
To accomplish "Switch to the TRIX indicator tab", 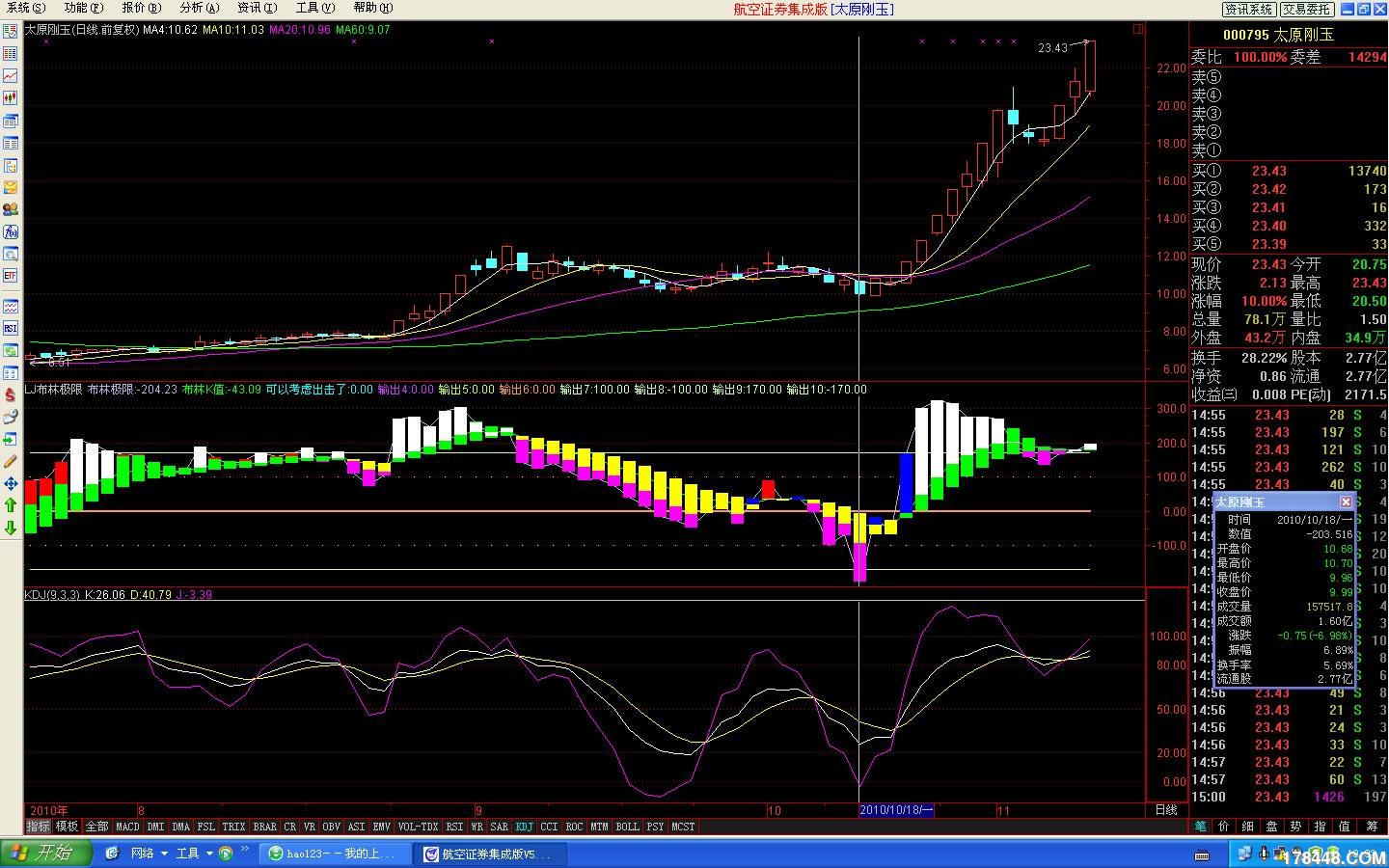I will pyautogui.click(x=233, y=827).
